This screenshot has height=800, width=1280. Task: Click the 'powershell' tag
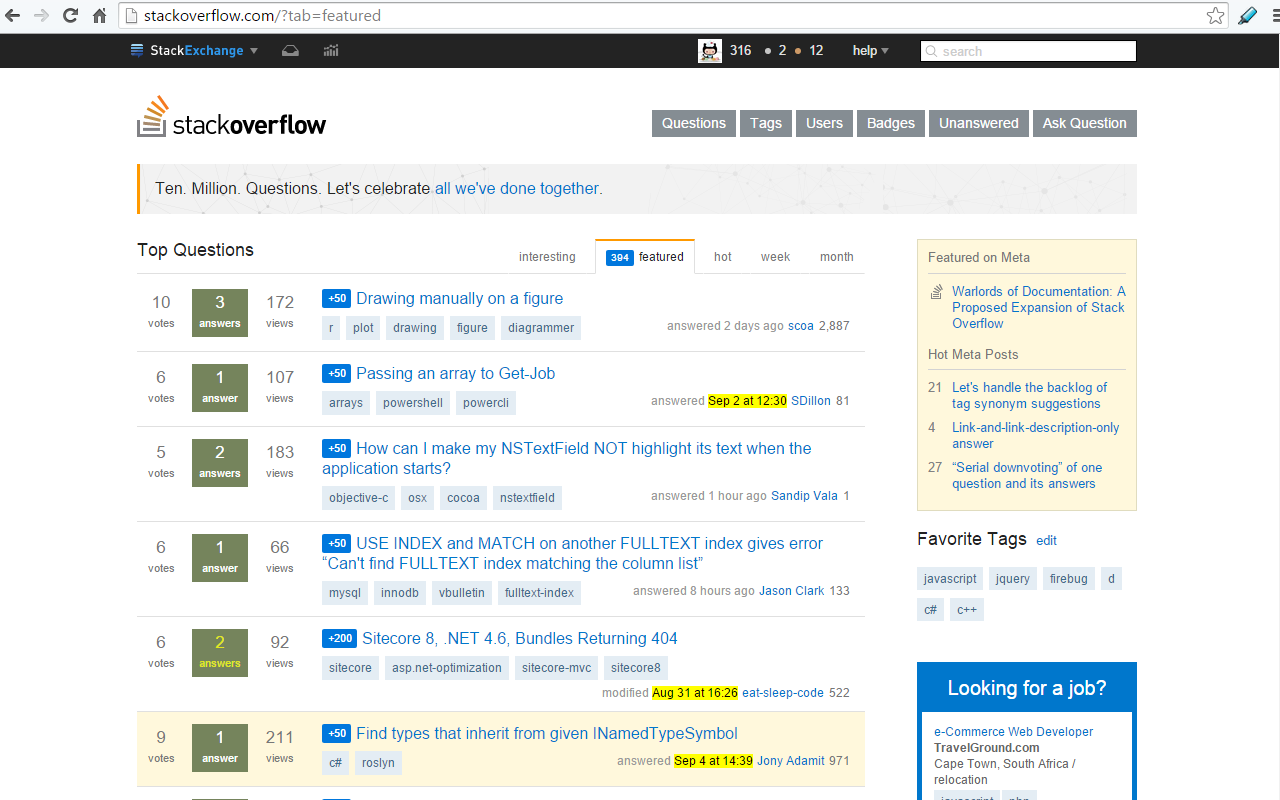point(413,403)
